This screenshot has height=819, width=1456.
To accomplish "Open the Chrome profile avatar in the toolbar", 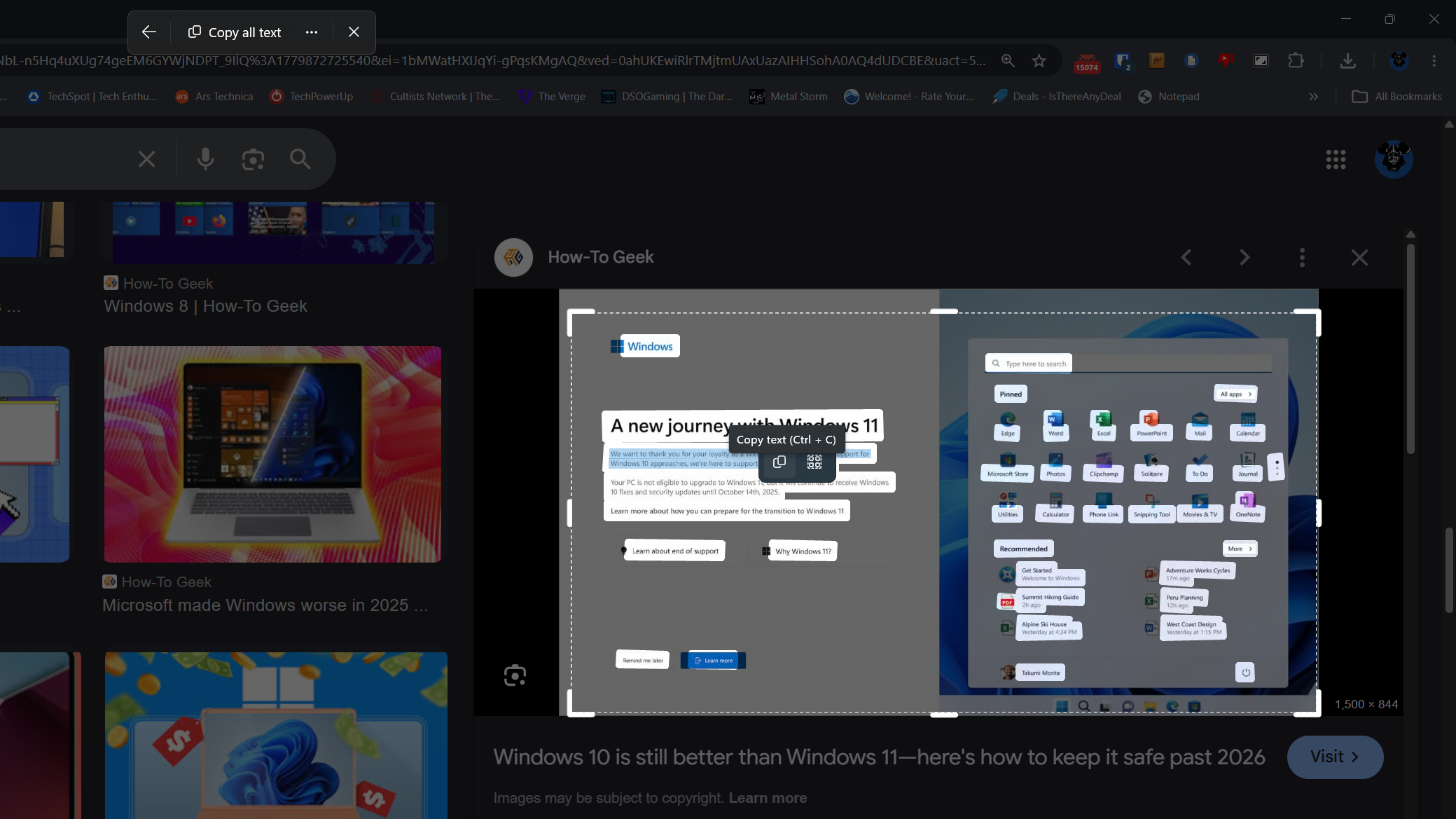I will click(1399, 60).
